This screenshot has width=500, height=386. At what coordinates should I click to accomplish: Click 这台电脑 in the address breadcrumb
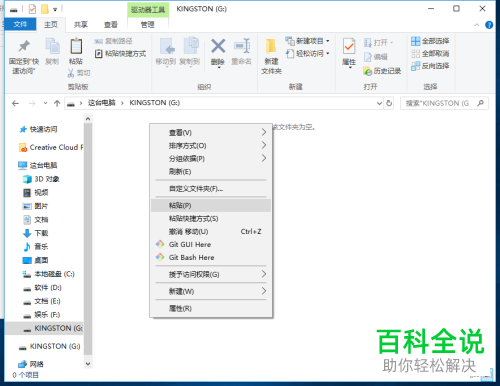[x=102, y=103]
